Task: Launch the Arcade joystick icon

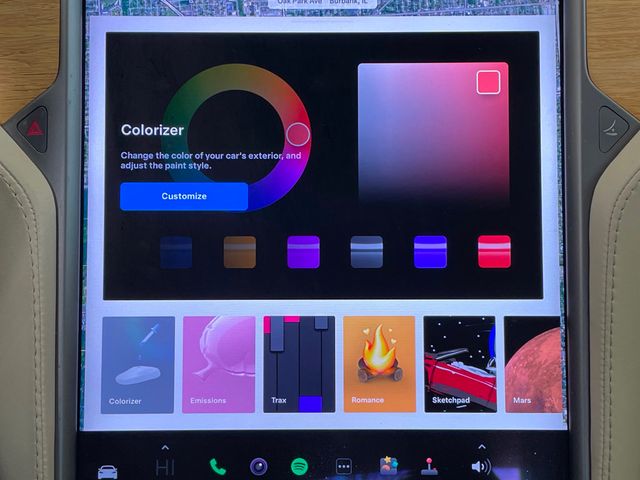Action: click(x=430, y=466)
